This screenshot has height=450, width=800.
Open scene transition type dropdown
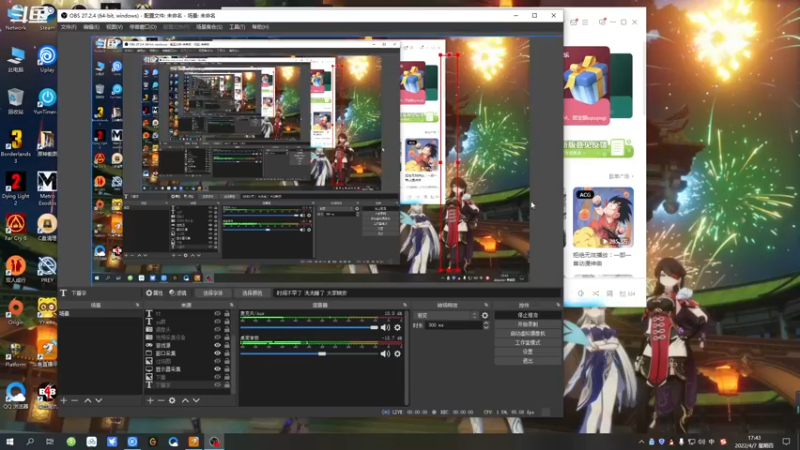[x=446, y=315]
